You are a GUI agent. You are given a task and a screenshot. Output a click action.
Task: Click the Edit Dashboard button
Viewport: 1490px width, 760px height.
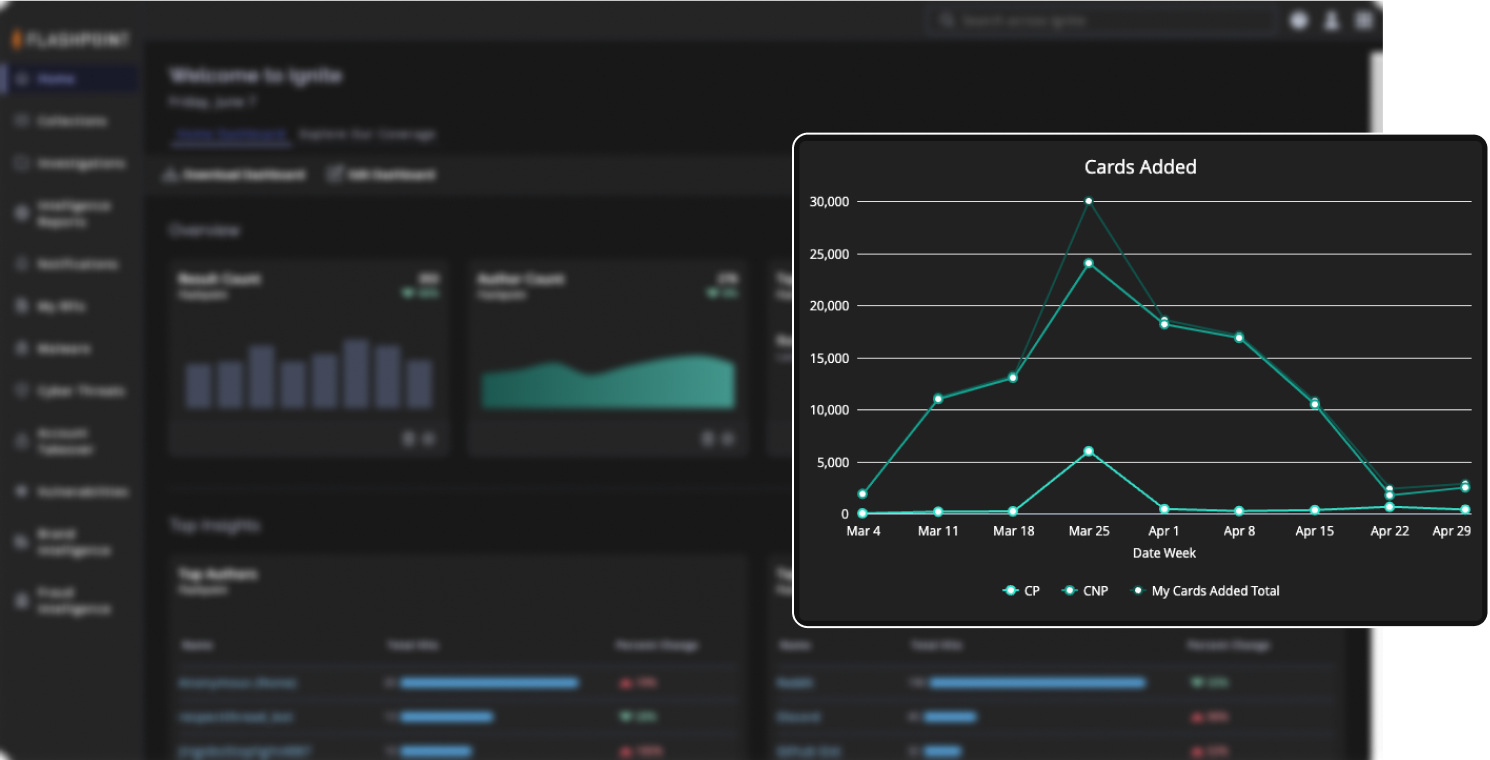[383, 175]
